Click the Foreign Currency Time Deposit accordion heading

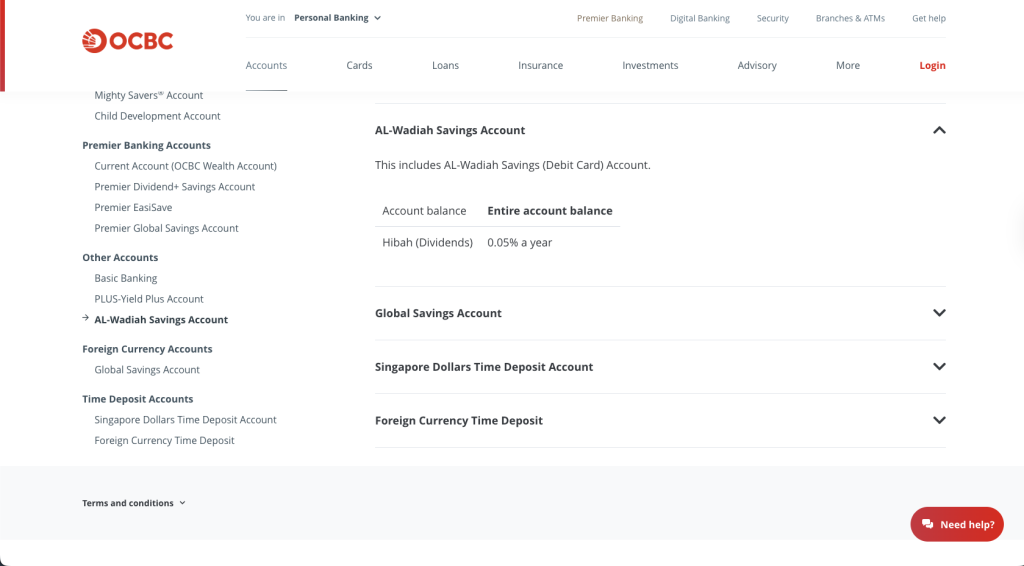click(458, 420)
